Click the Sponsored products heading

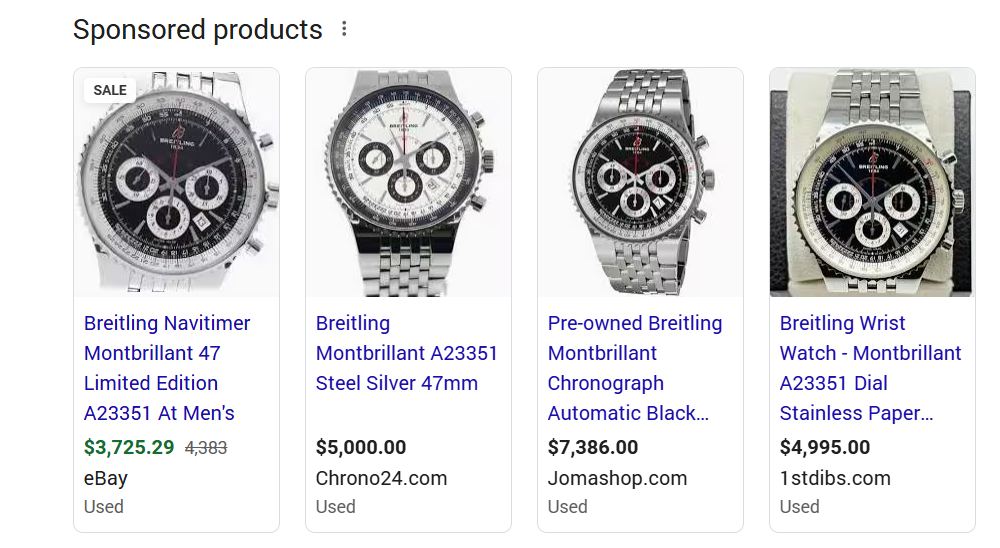click(198, 30)
